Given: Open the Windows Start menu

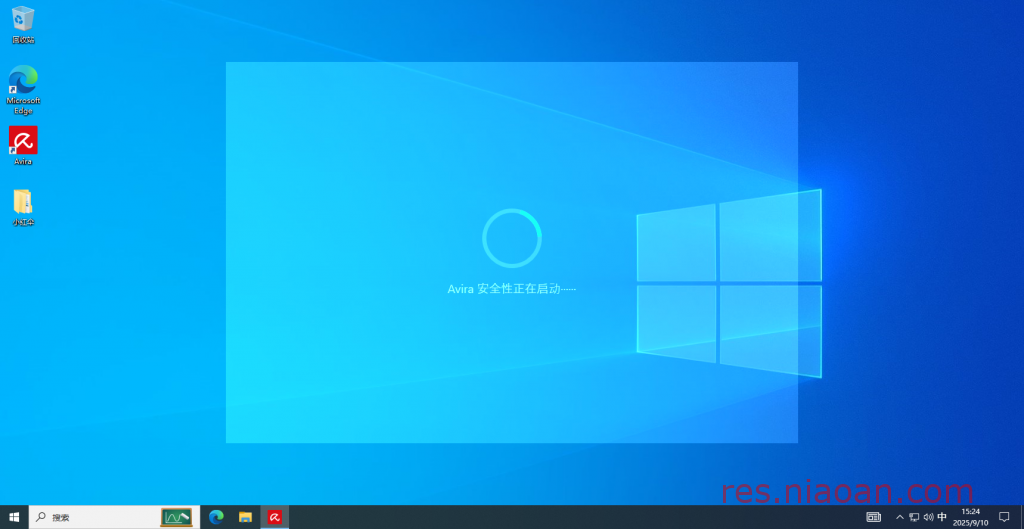Looking at the screenshot, I should [14, 517].
